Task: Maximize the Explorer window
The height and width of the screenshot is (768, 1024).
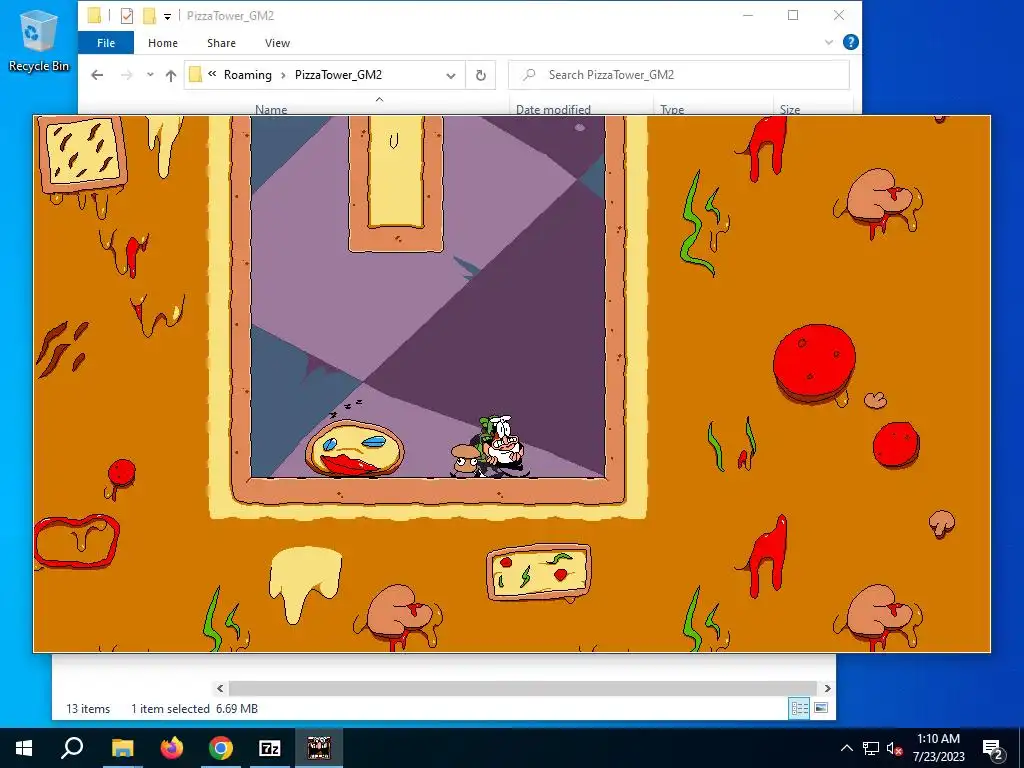Action: 793,16
